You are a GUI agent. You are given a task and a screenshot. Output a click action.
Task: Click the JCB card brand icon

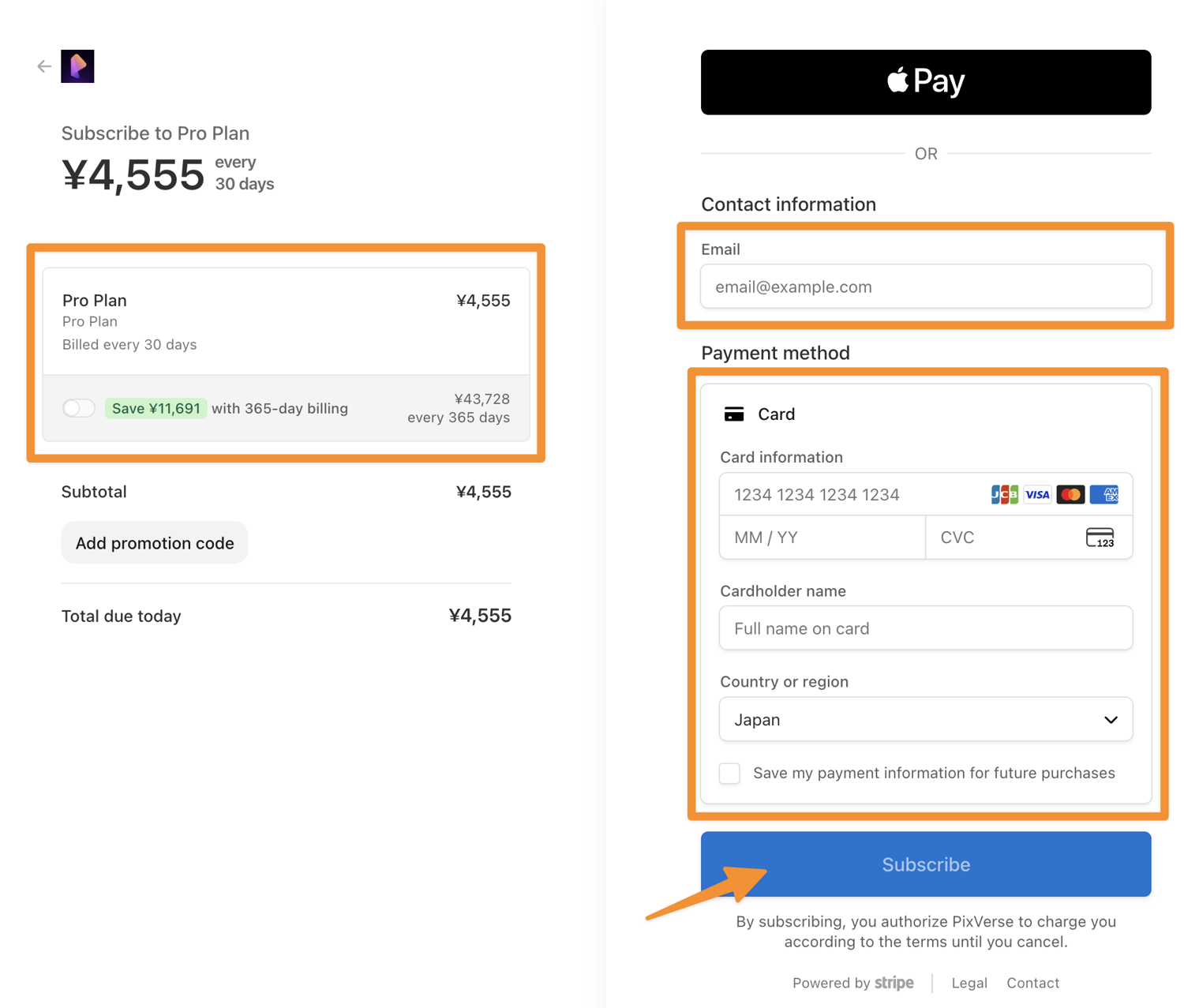(1004, 494)
